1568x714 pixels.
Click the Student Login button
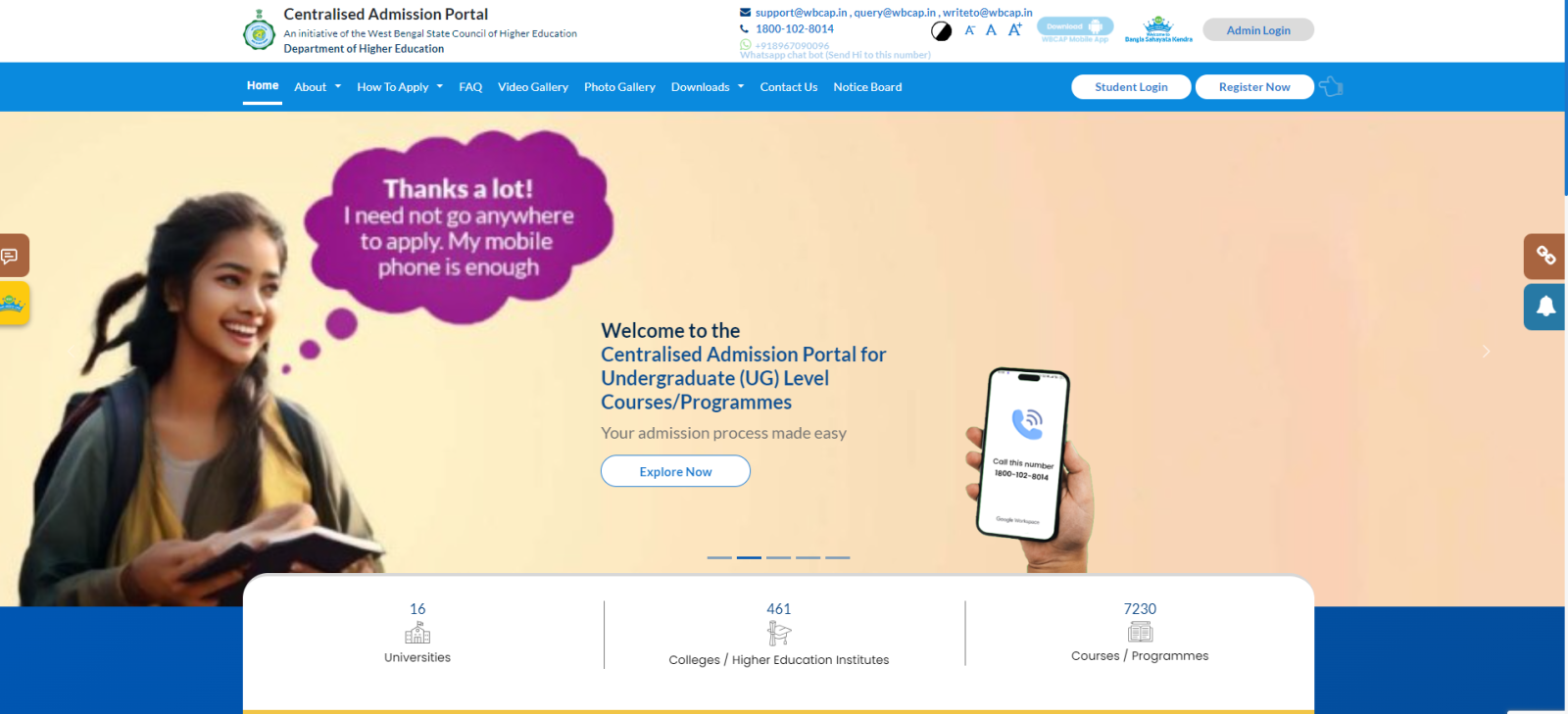coord(1131,87)
